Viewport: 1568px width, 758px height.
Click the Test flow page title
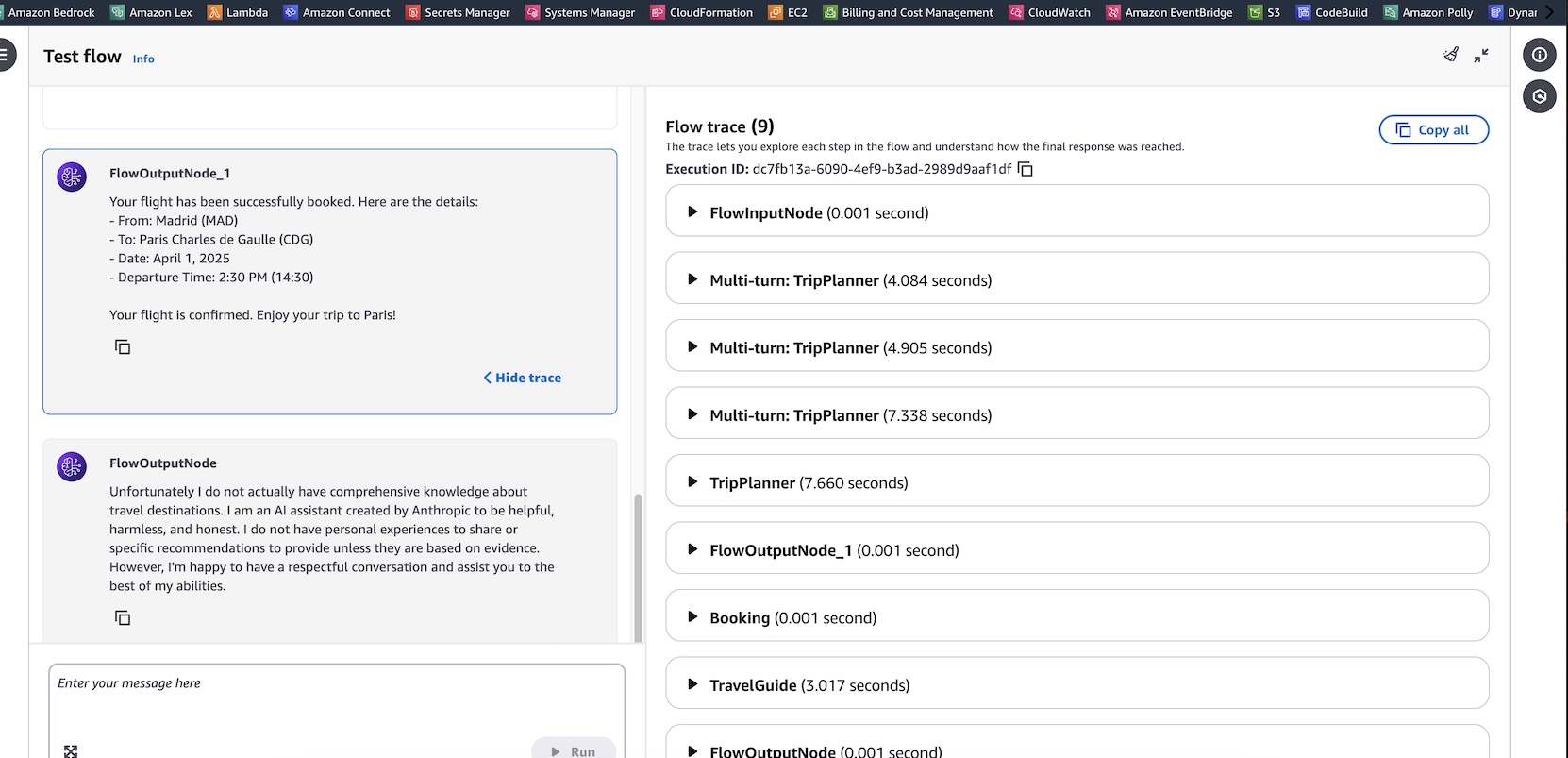click(82, 57)
